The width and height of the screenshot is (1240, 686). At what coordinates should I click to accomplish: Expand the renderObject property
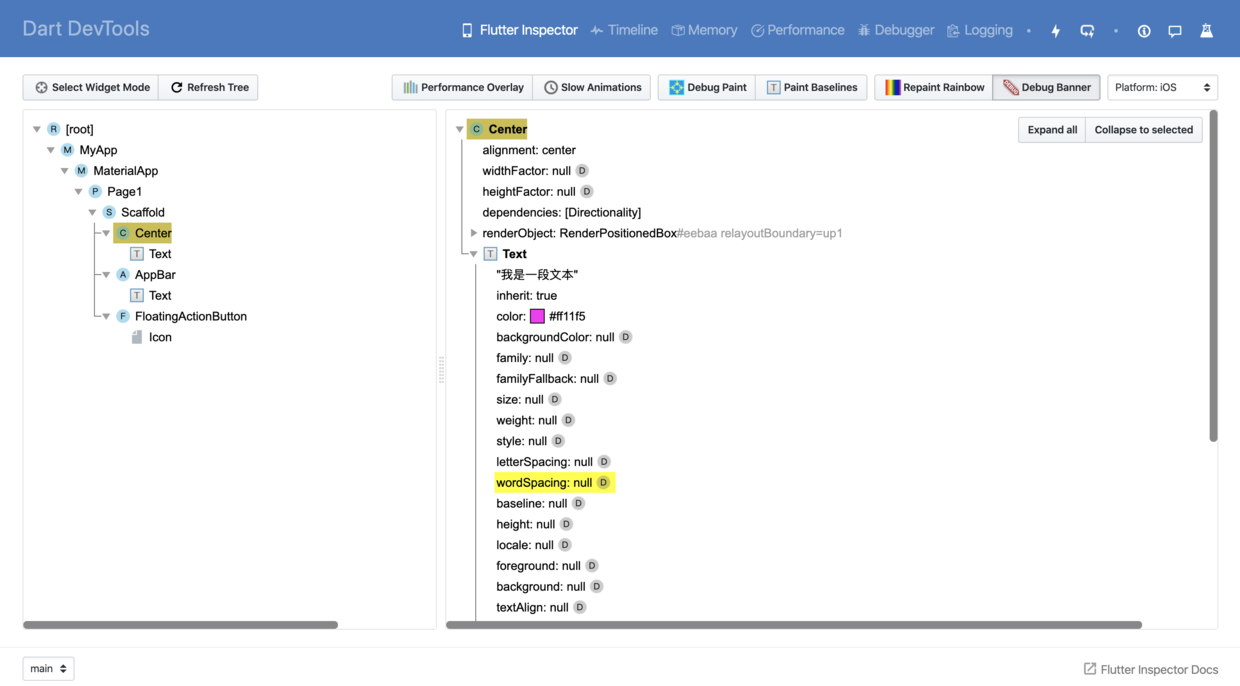tap(474, 233)
